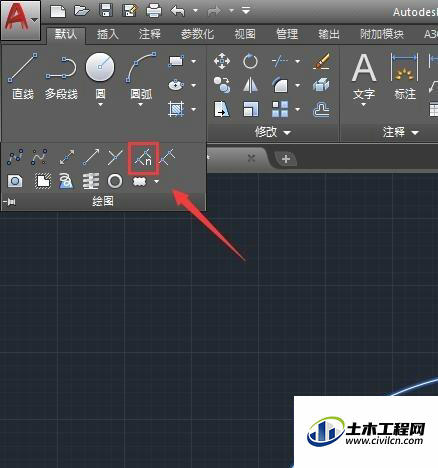Click the Save As icon
438x468 pixels.
pyautogui.click(x=130, y=11)
